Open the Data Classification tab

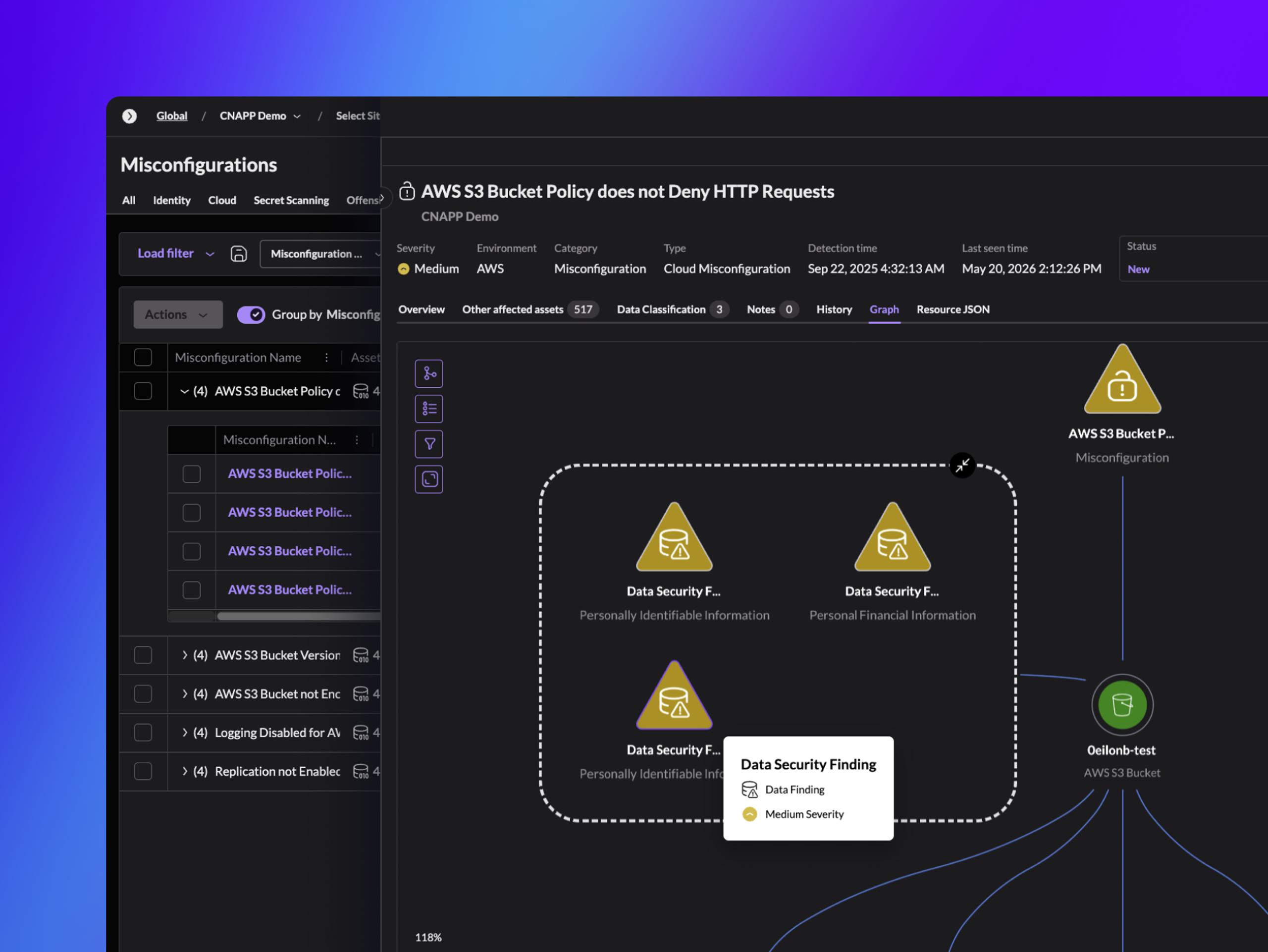(x=673, y=310)
